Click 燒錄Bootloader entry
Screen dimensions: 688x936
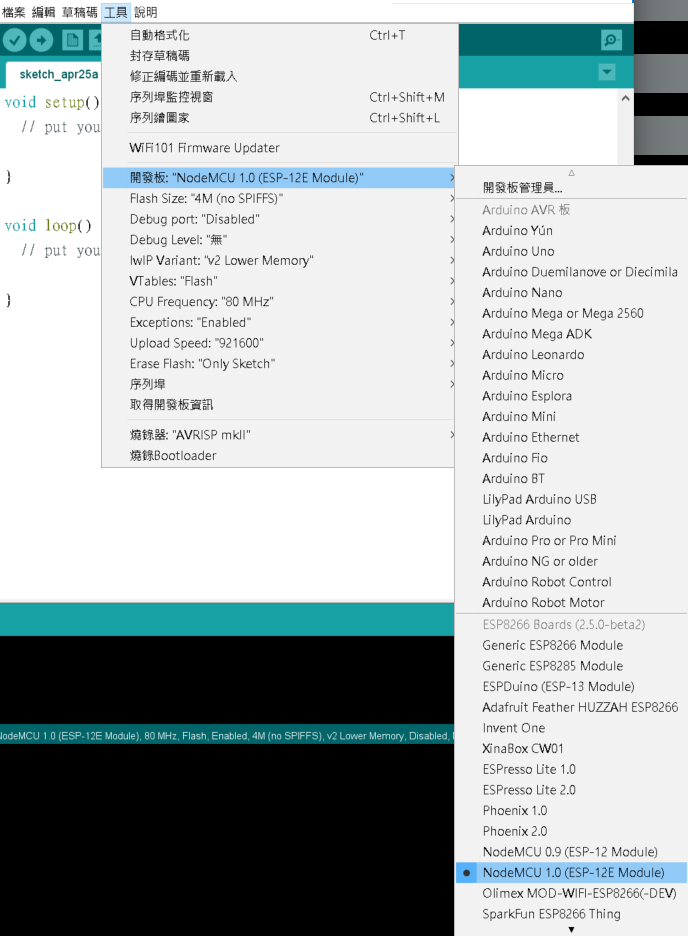(280, 455)
